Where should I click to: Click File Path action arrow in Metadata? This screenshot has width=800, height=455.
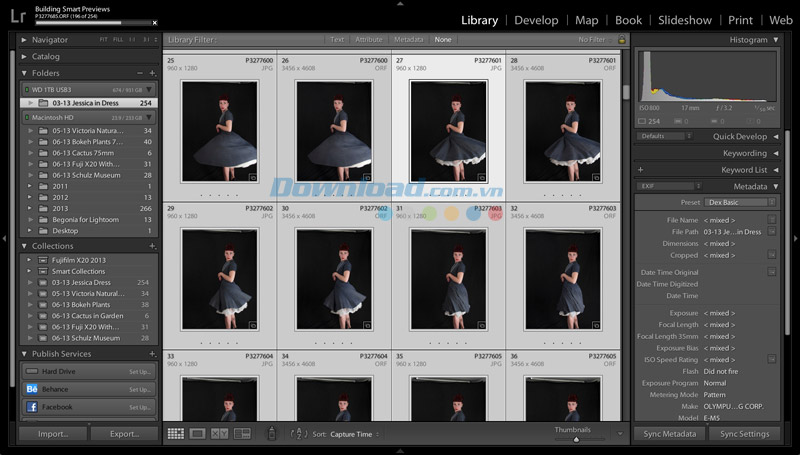771,232
